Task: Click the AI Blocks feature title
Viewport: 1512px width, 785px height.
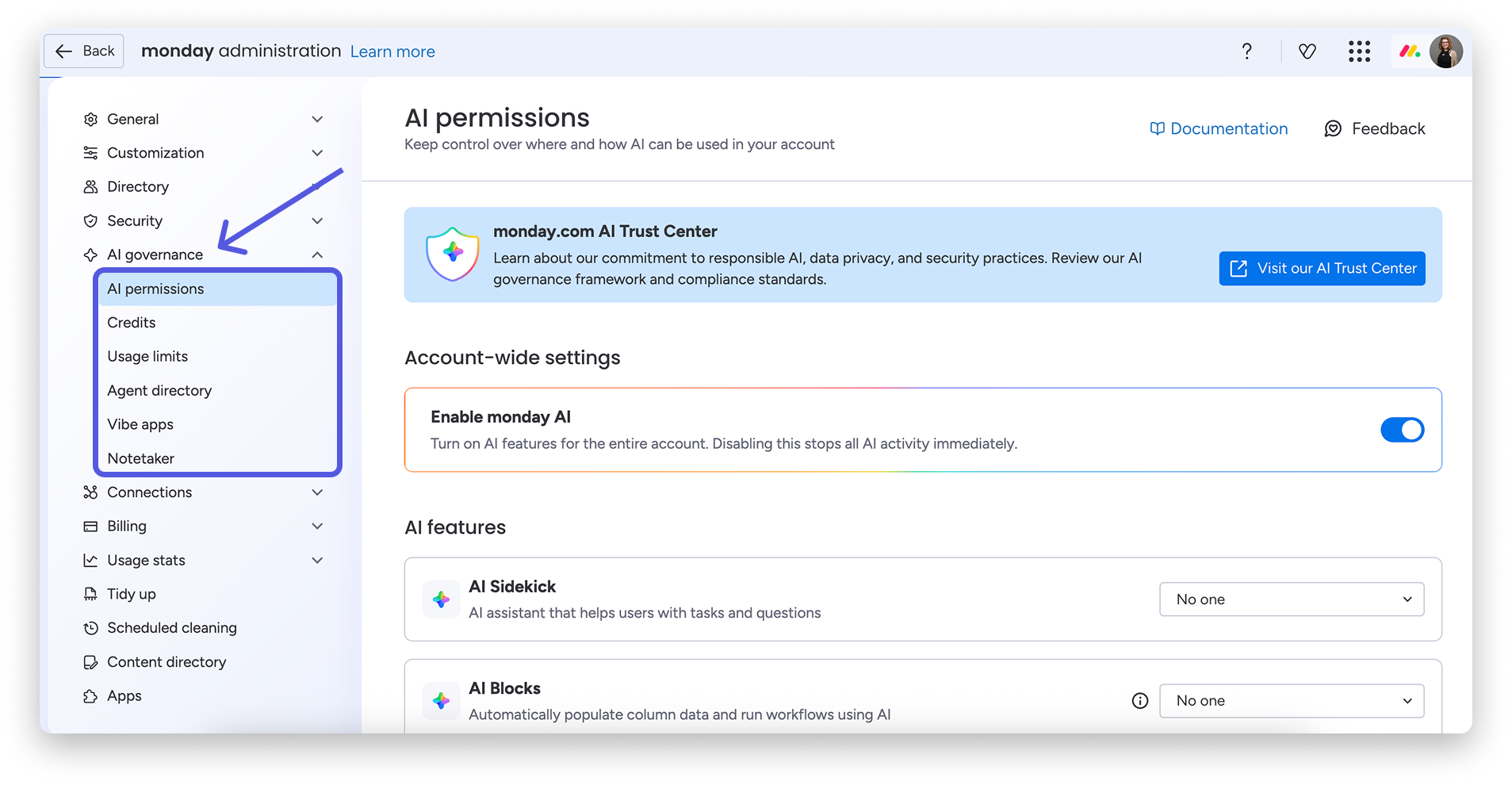Action: coord(504,688)
